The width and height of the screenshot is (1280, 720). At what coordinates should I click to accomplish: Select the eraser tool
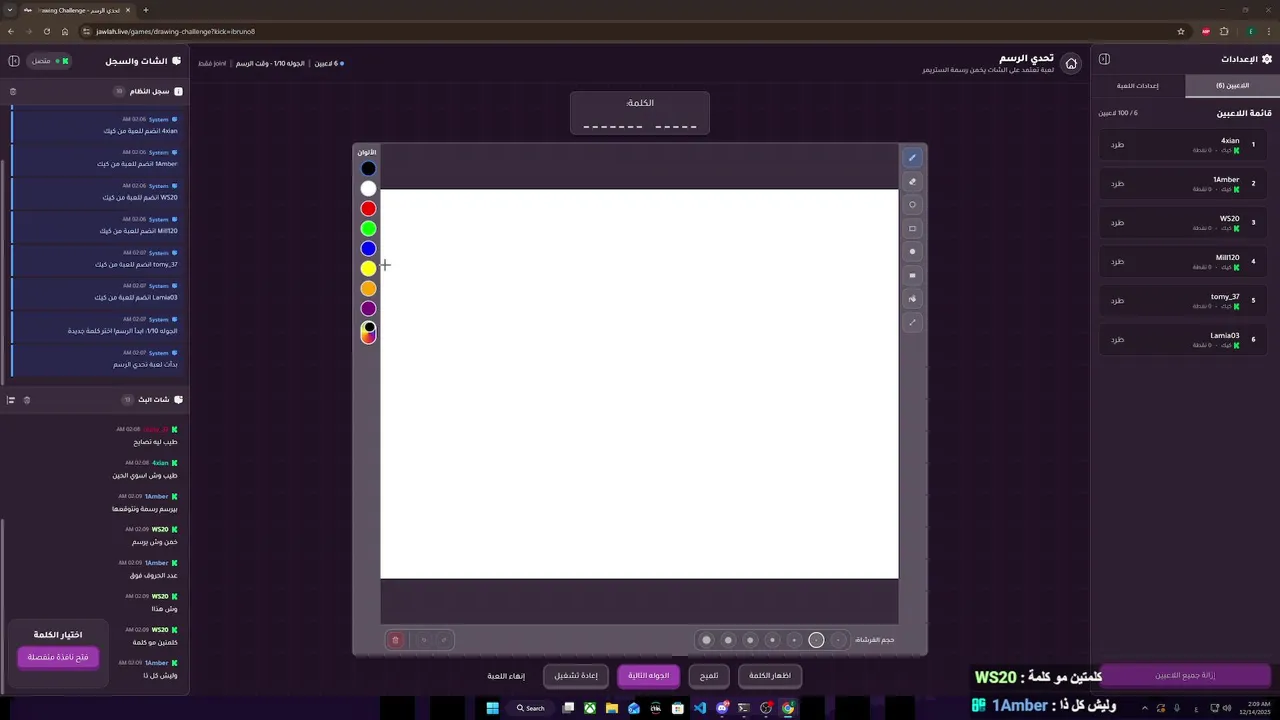point(912,182)
